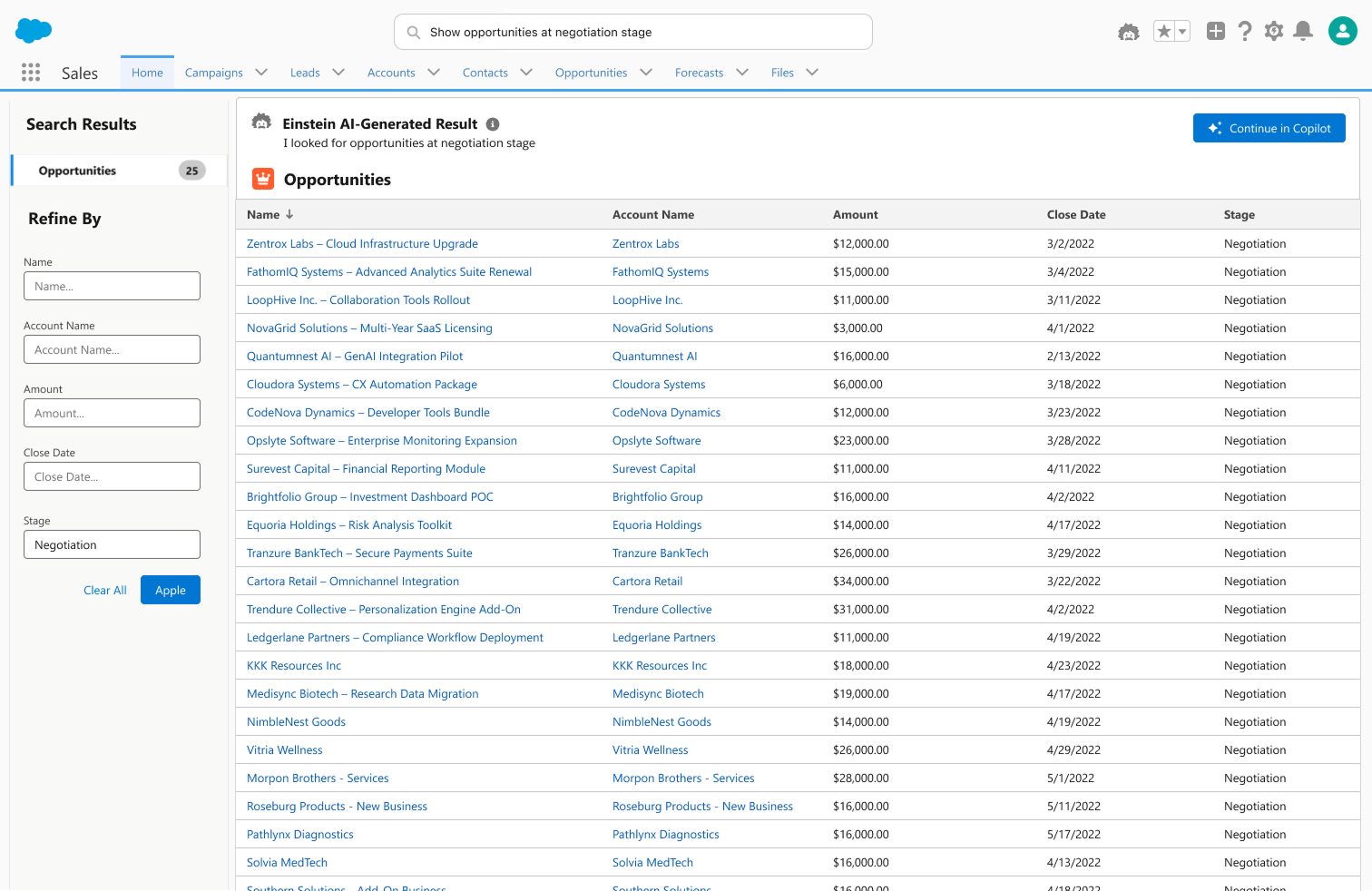The width and height of the screenshot is (1372, 891).
Task: Click the Salesforce cloud logo
Action: click(x=34, y=31)
